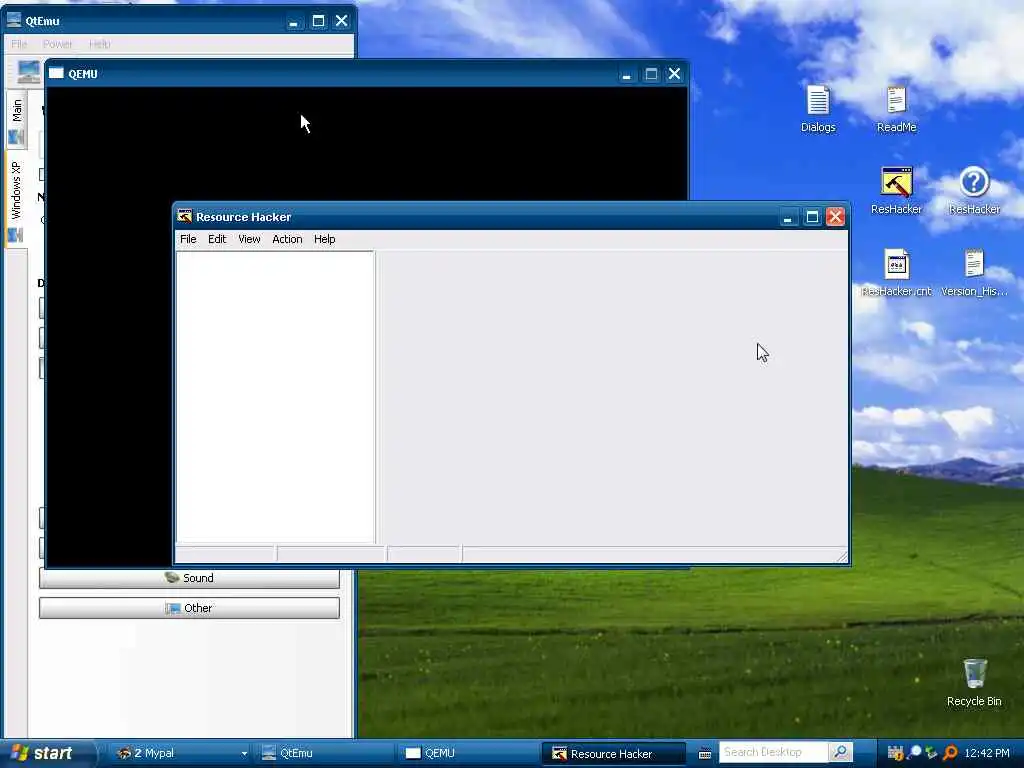Switch to QtEmu via taskbar button
Screen dimensions: 1024x768
pos(325,753)
